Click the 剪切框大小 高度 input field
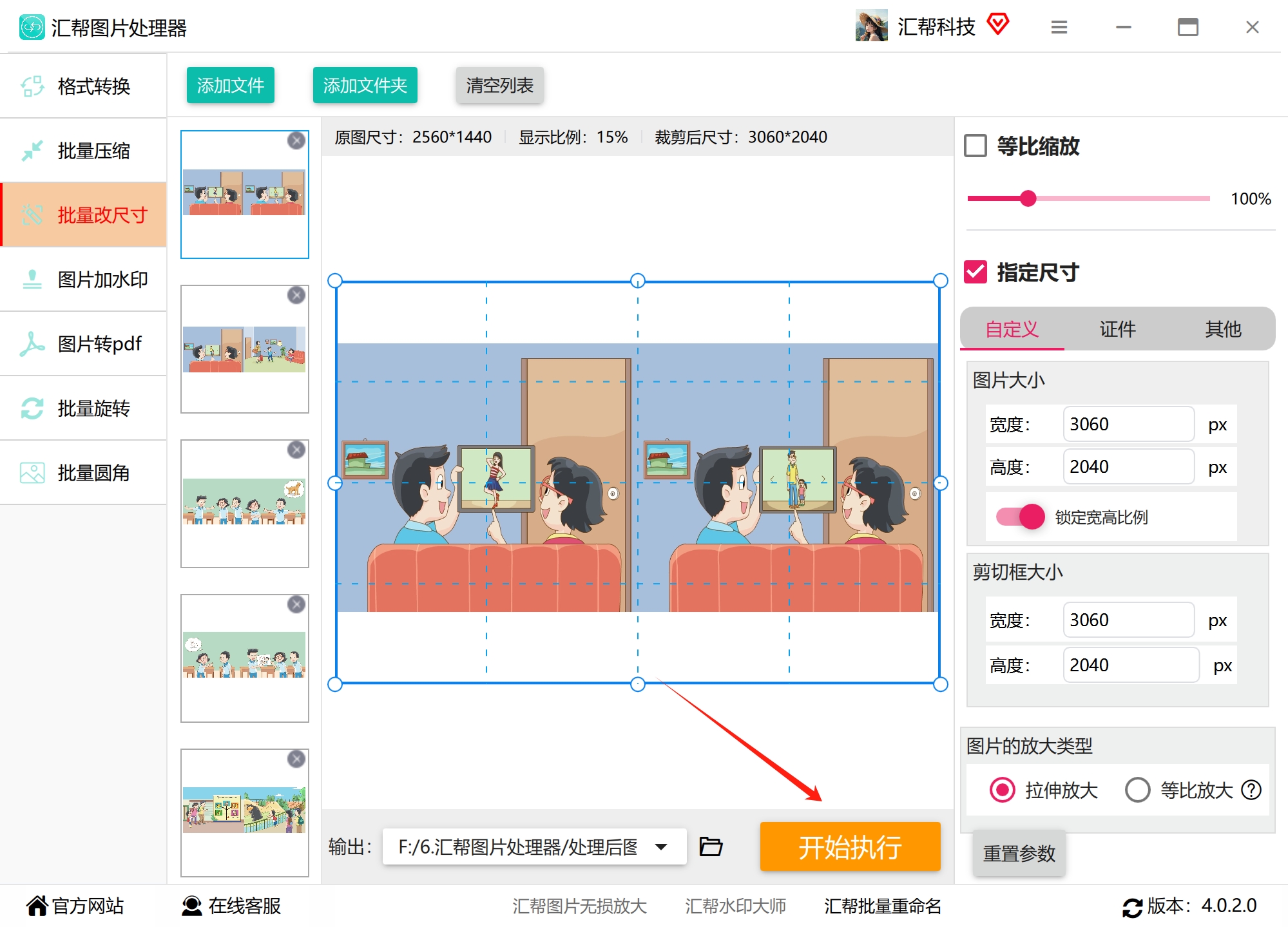This screenshot has height=927, width=1288. (x=1131, y=665)
